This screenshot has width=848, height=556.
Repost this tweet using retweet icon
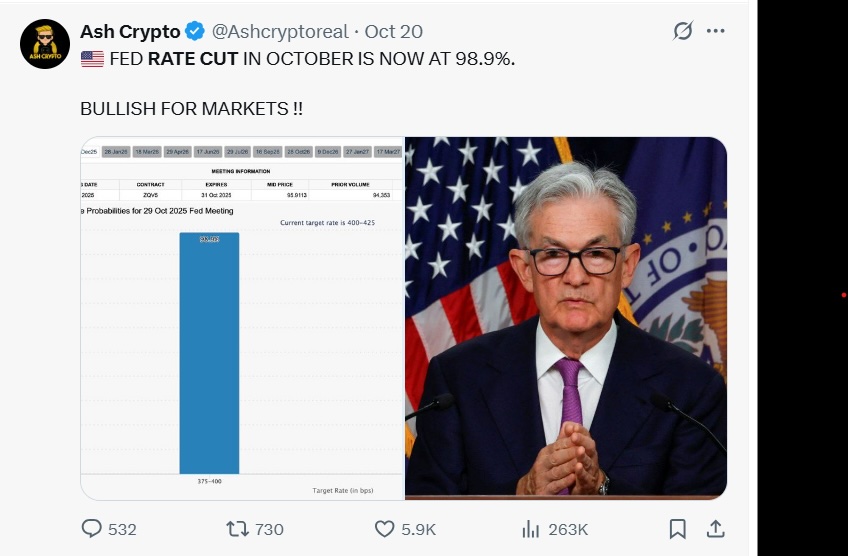pos(238,529)
